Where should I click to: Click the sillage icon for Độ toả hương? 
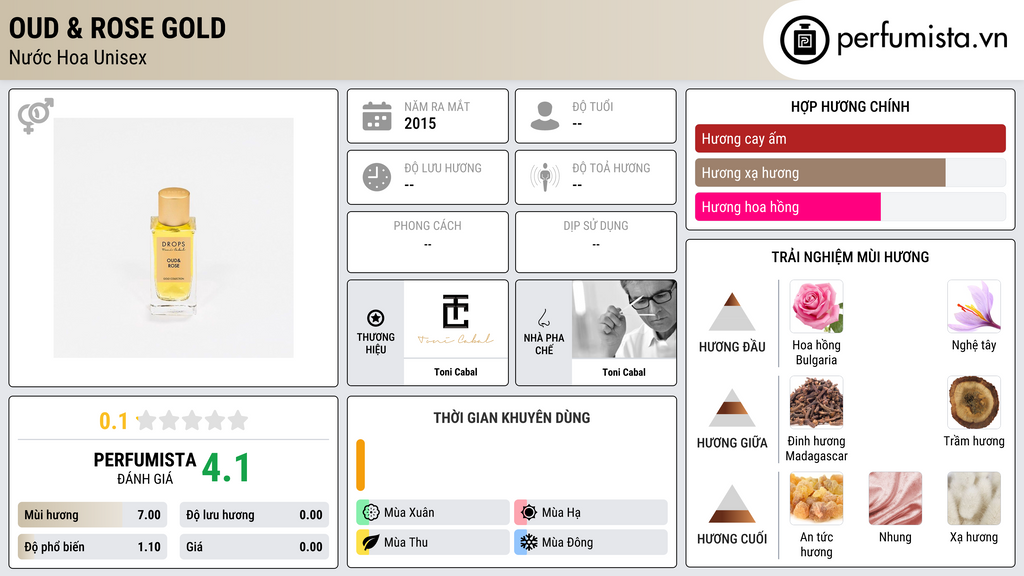point(545,177)
